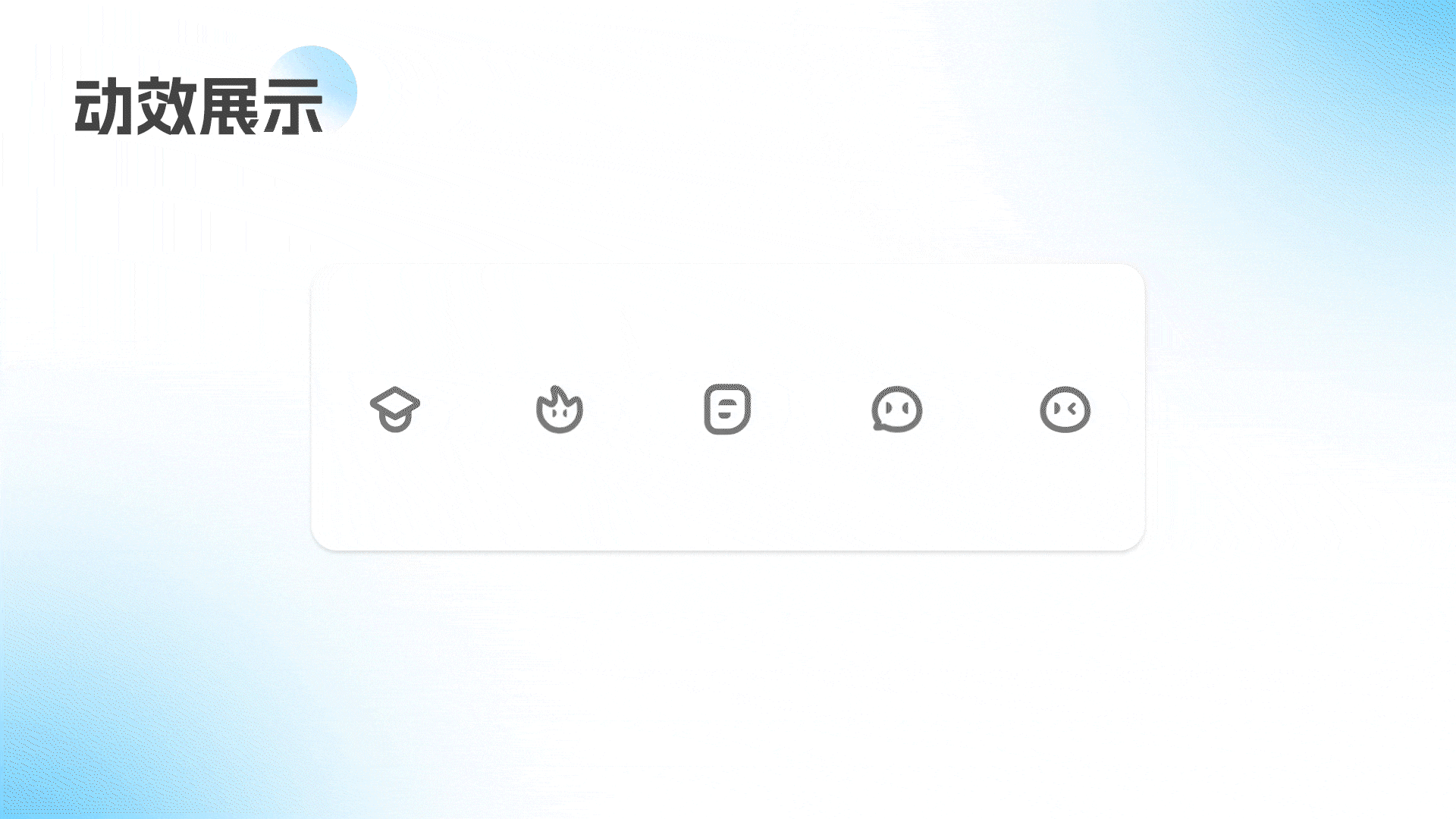Image resolution: width=1456 pixels, height=819 pixels.
Task: Switch to the hot flame tab
Action: (x=560, y=409)
